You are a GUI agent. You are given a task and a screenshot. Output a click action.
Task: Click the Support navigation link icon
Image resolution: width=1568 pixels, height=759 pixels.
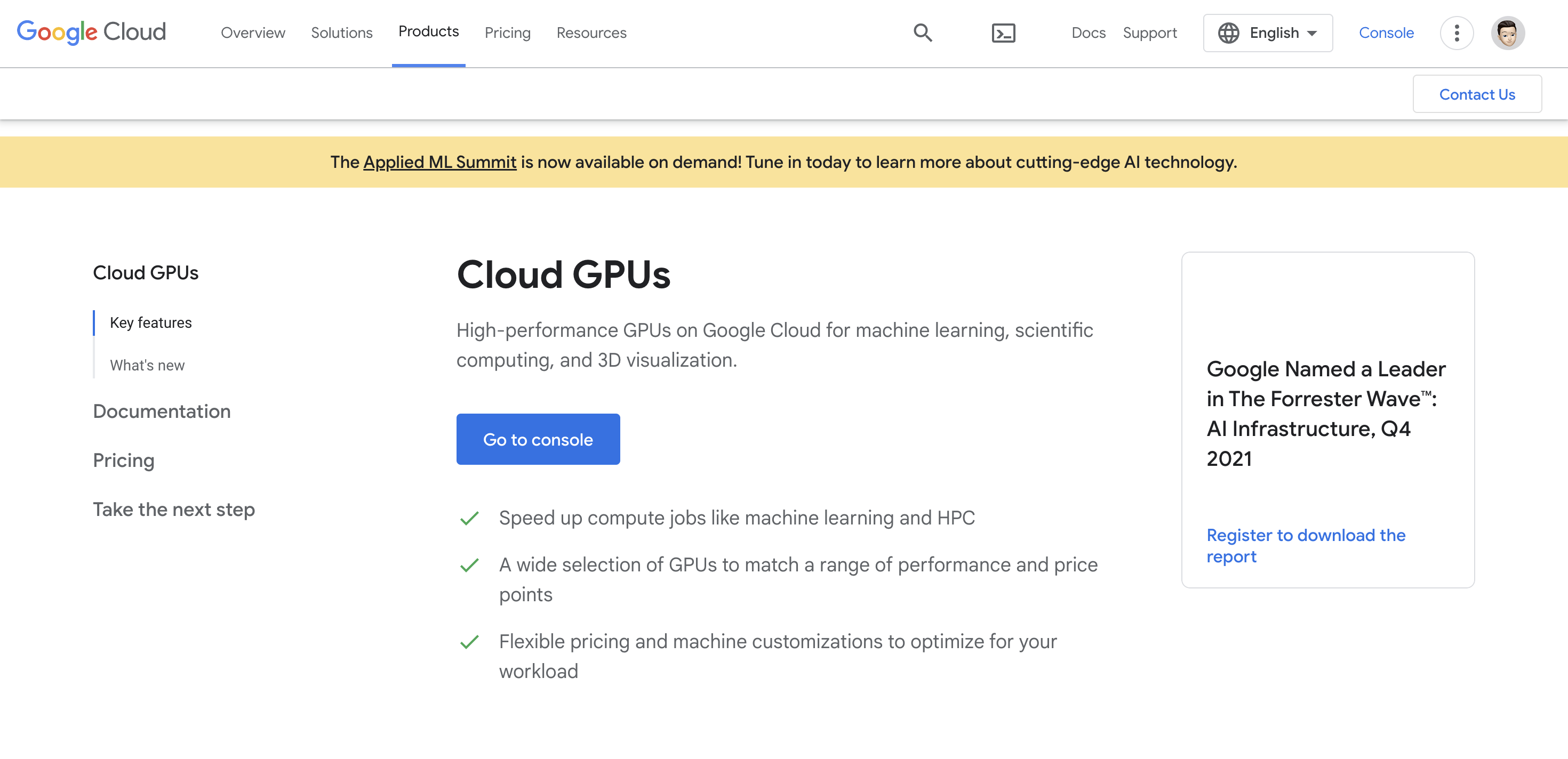[1149, 32]
